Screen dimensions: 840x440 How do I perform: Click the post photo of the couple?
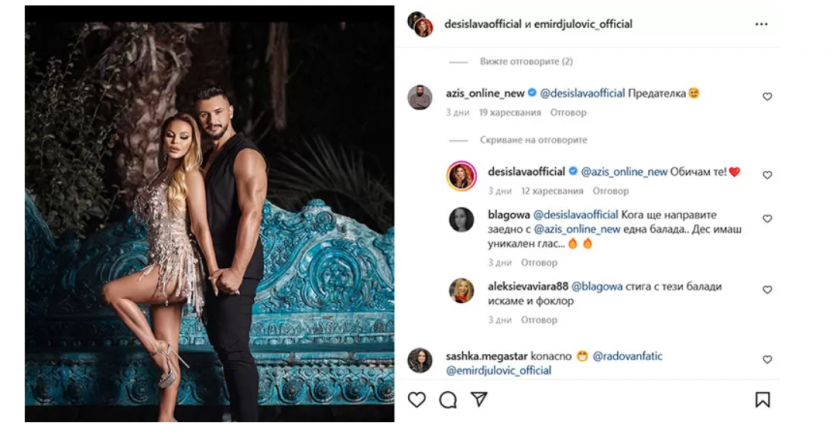[x=209, y=213]
